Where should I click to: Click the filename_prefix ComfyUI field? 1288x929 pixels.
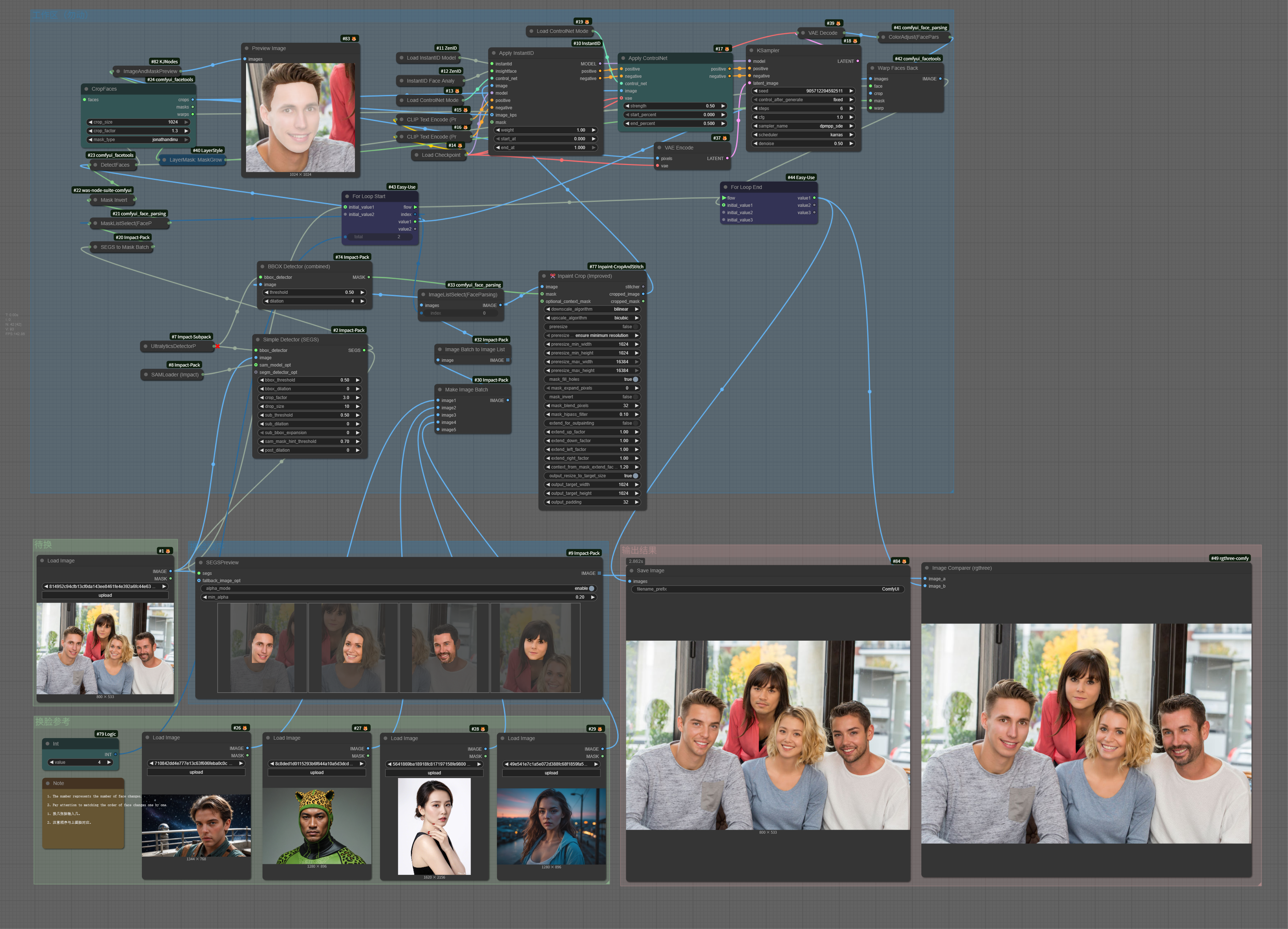tap(768, 589)
